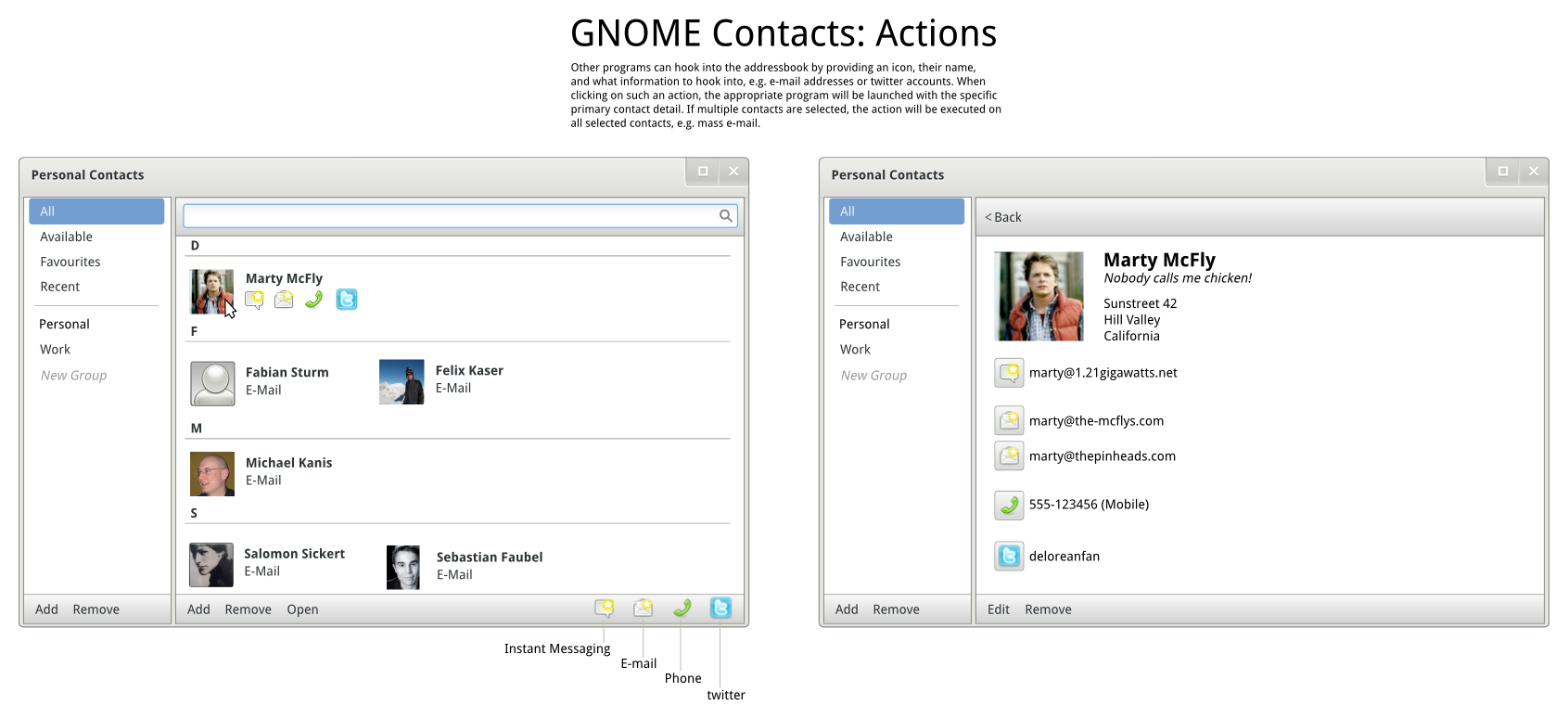The image size is (1568, 718).
Task: Click Phone icon in left window's bottom toolbar
Action: coord(682,609)
